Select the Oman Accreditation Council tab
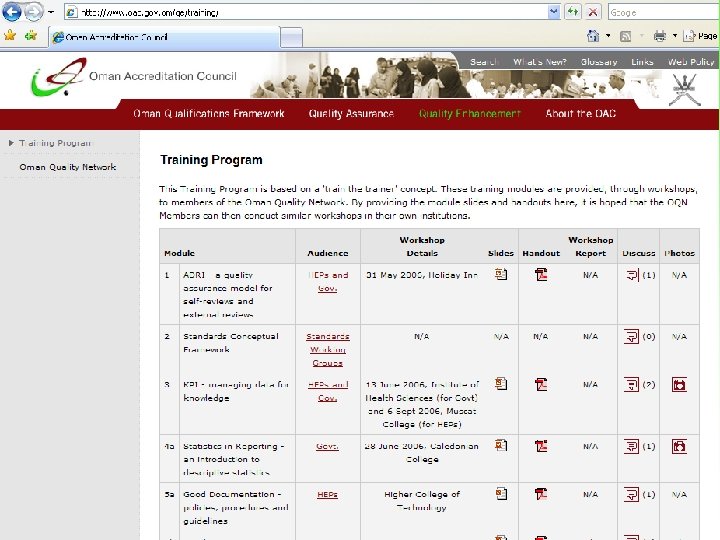 click(x=164, y=37)
